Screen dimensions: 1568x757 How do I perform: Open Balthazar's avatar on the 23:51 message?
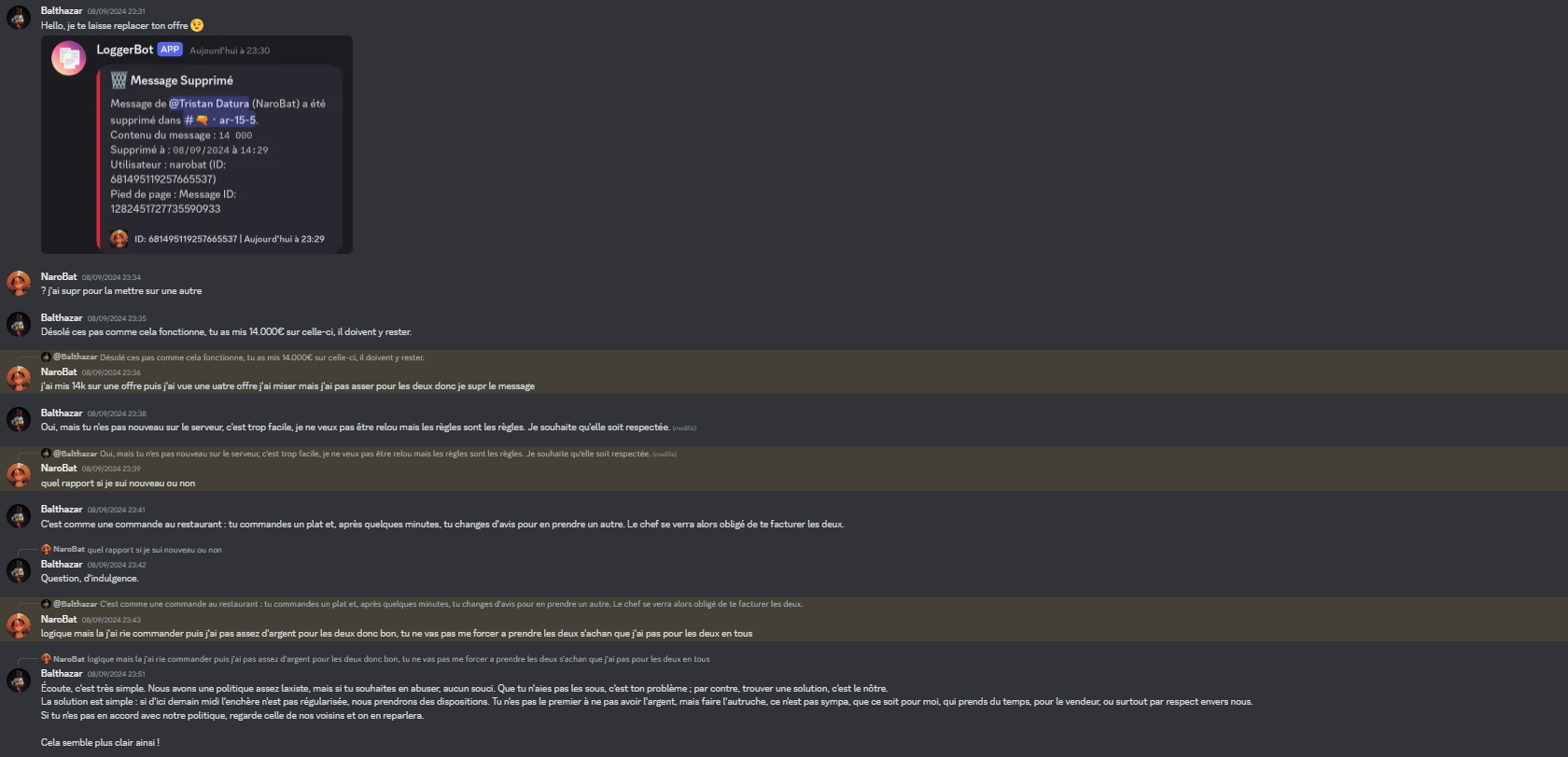tap(19, 680)
